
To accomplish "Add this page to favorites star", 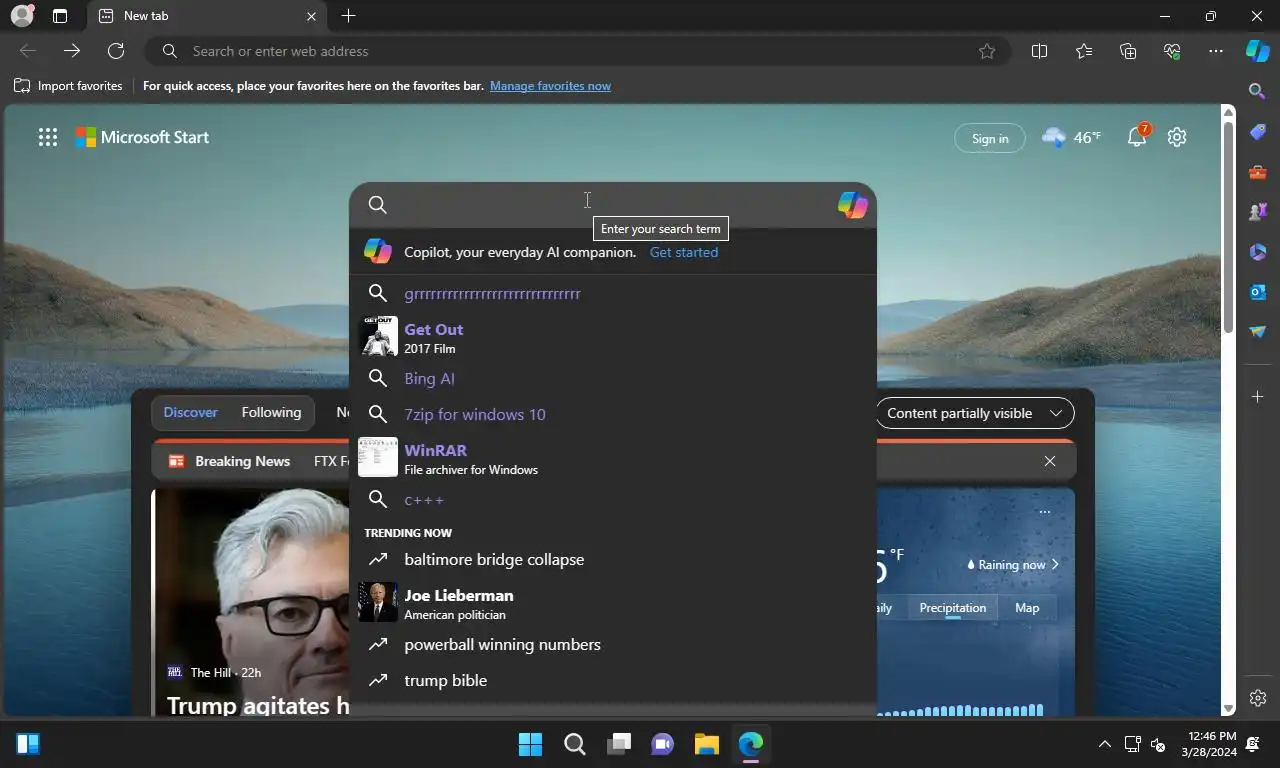I will 987,51.
